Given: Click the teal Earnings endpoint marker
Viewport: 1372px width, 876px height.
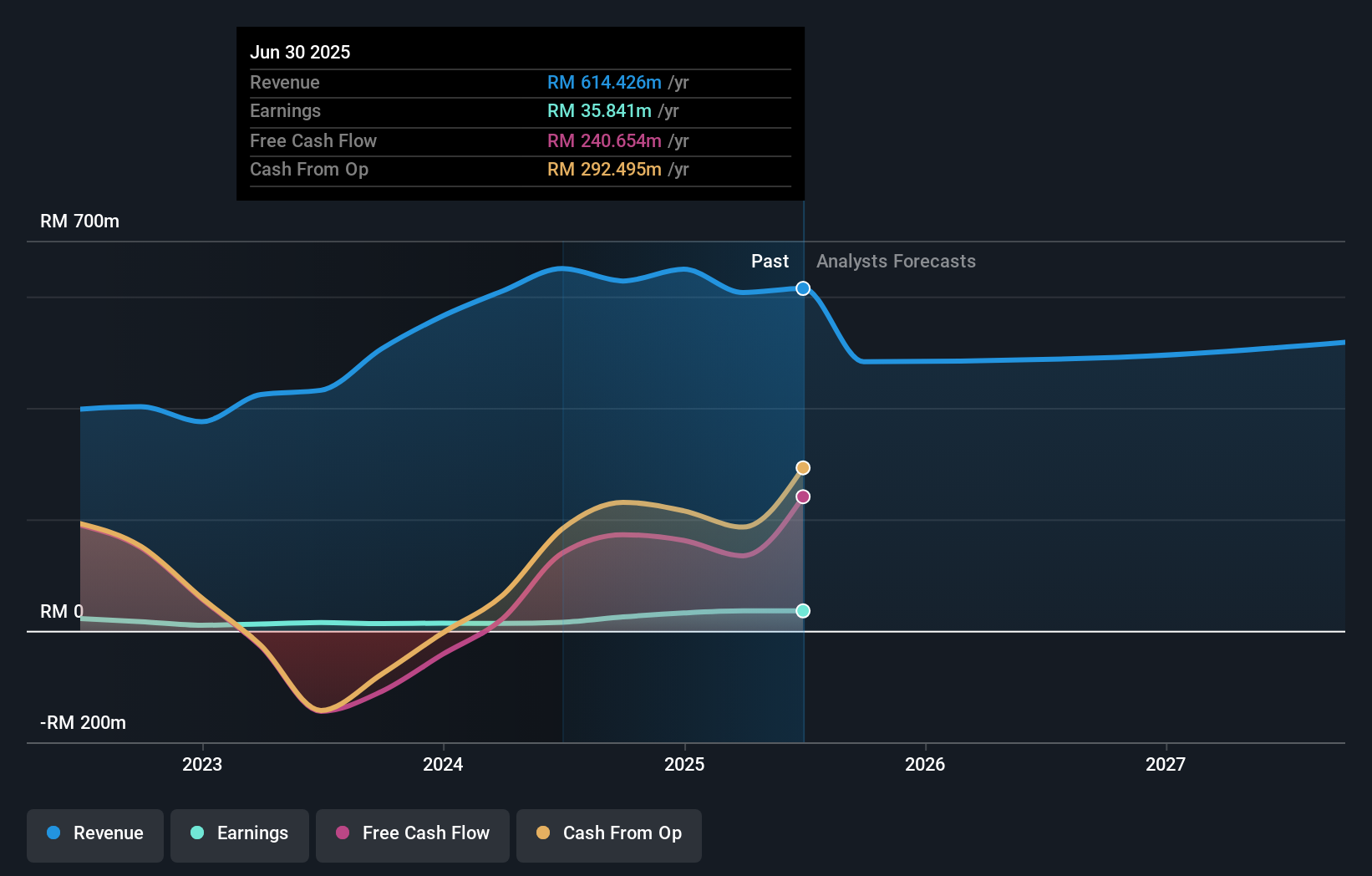Looking at the screenshot, I should point(802,611).
